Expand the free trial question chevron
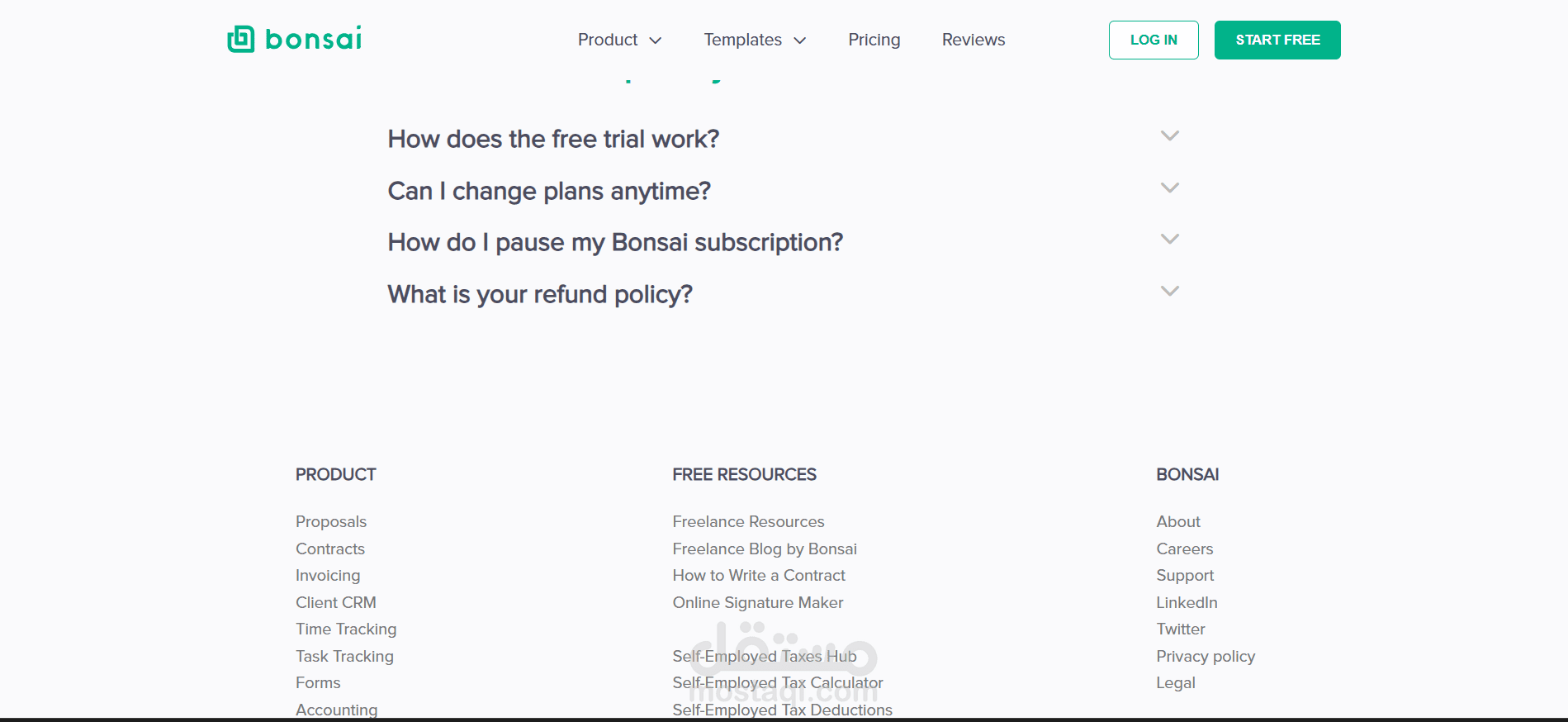The image size is (1568, 722). click(x=1169, y=136)
